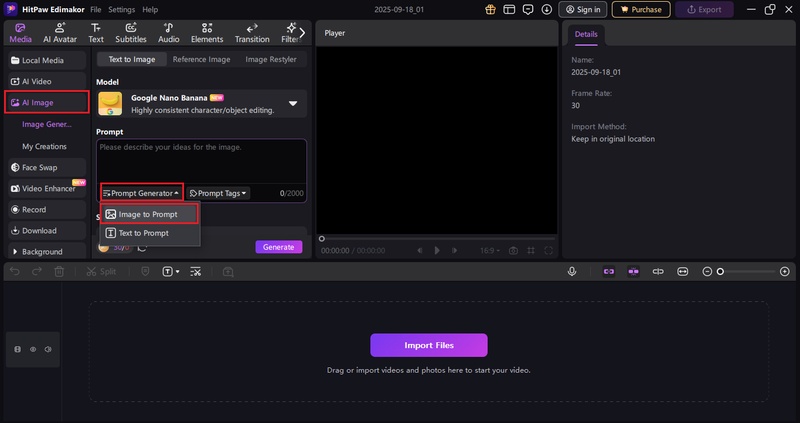The width and height of the screenshot is (800, 423).
Task: Focus the image prompt text field
Action: pyautogui.click(x=202, y=161)
